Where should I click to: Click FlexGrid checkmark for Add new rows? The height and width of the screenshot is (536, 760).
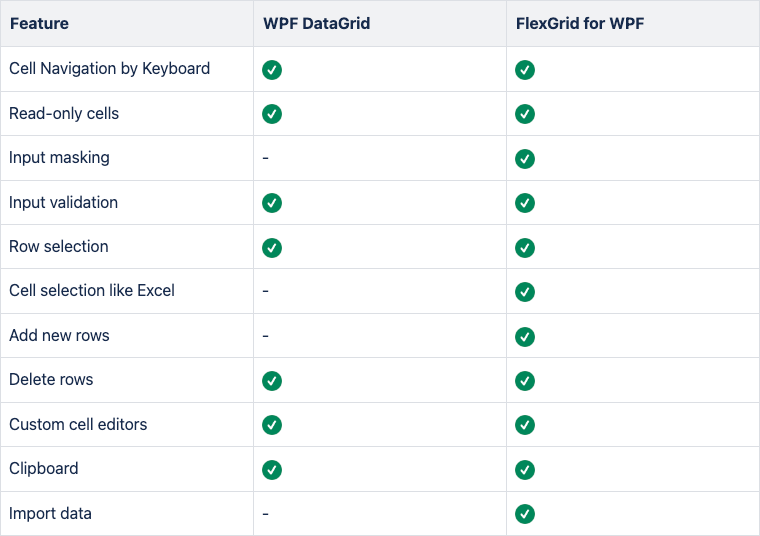(525, 337)
